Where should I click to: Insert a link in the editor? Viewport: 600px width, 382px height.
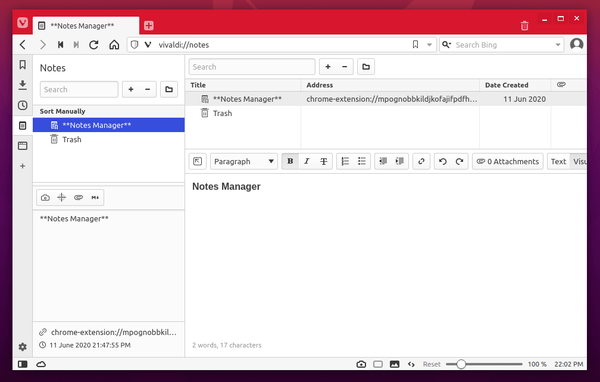tap(421, 161)
